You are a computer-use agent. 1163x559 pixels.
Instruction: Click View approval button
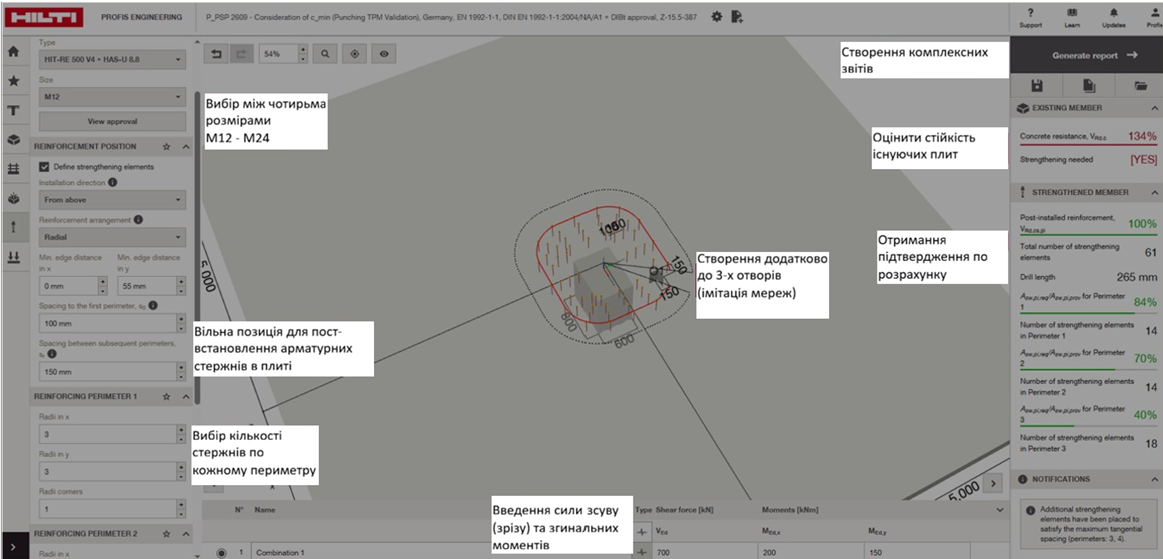[x=112, y=121]
